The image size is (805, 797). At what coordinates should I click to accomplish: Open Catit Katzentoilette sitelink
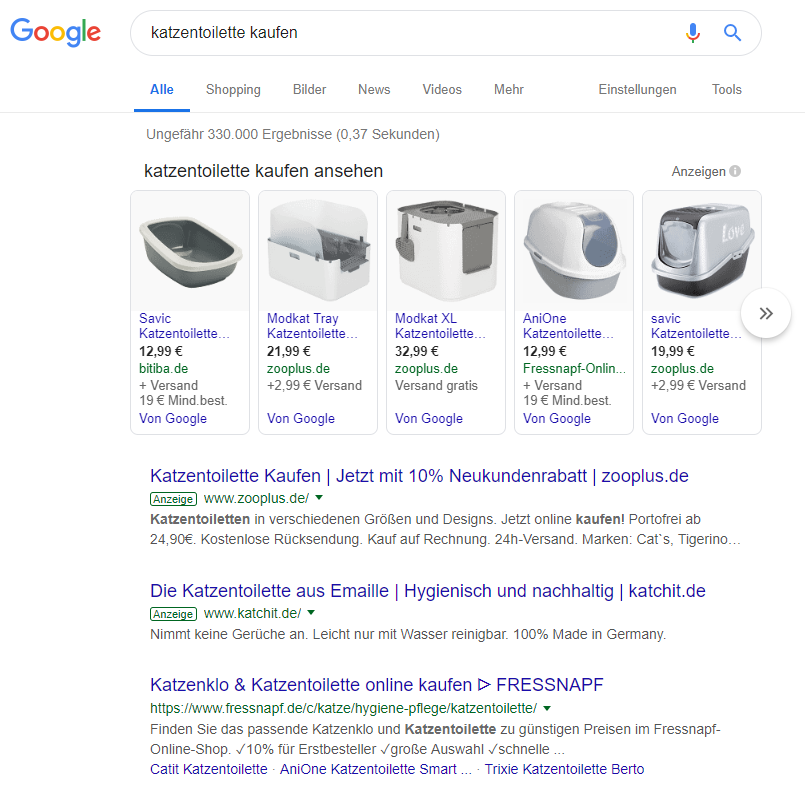coord(208,769)
